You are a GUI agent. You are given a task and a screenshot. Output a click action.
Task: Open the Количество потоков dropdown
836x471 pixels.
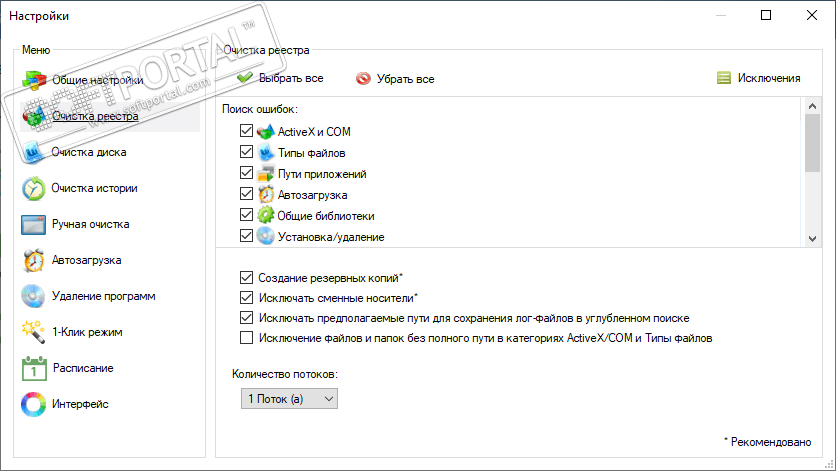coord(289,399)
